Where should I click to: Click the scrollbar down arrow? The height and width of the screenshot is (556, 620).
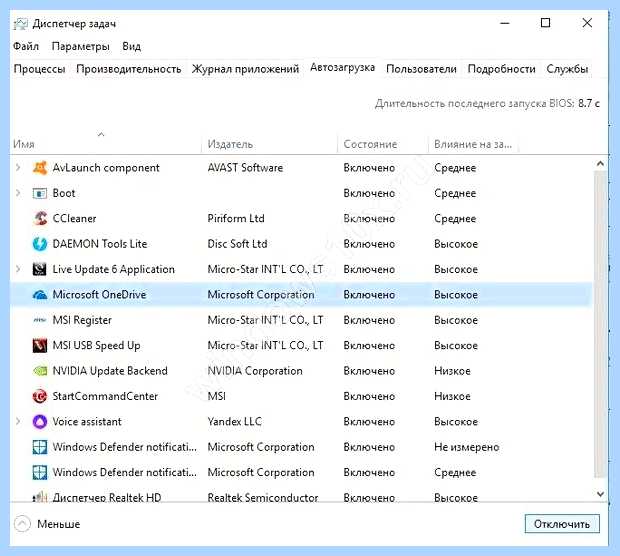(x=600, y=494)
